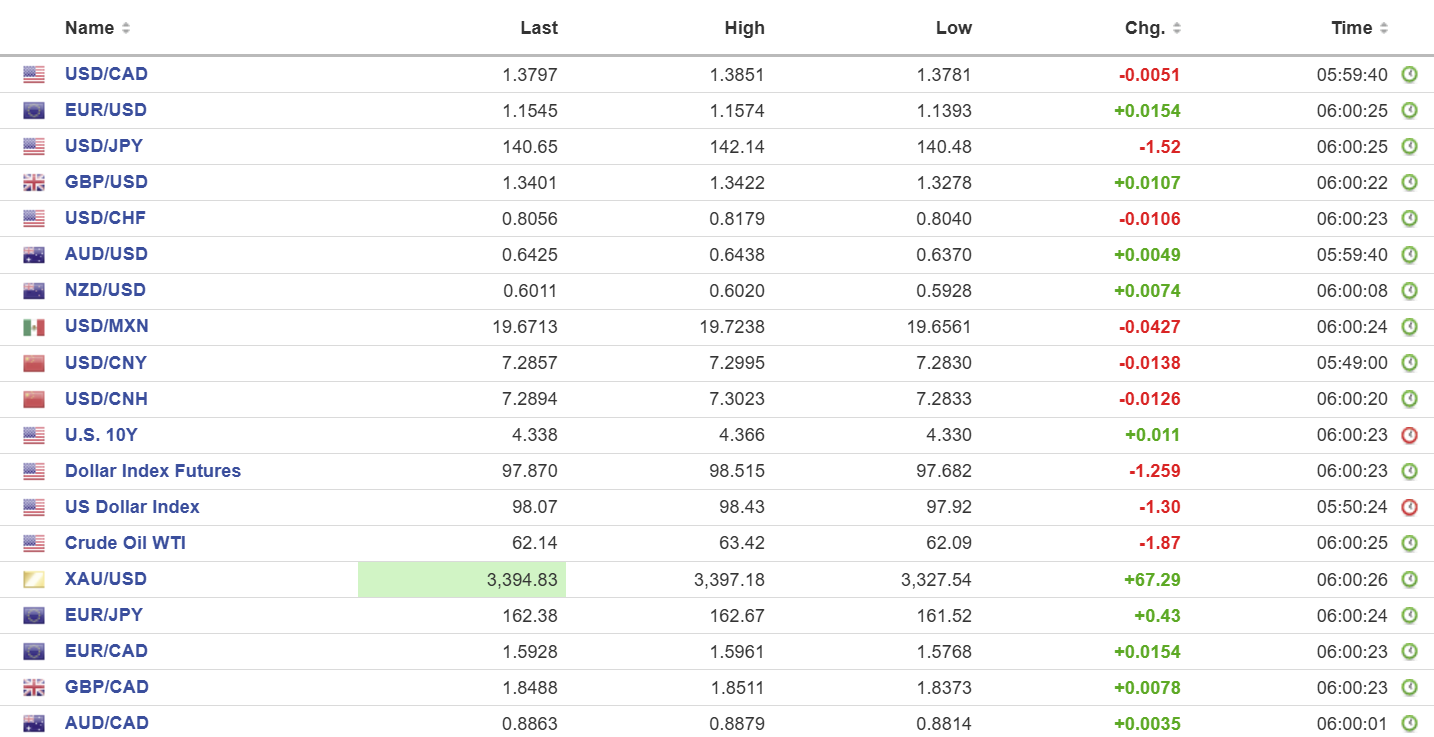Screen dimensions: 1434x737
Task: Click the red clock icon in U.S. 10Y row
Action: click(1409, 435)
